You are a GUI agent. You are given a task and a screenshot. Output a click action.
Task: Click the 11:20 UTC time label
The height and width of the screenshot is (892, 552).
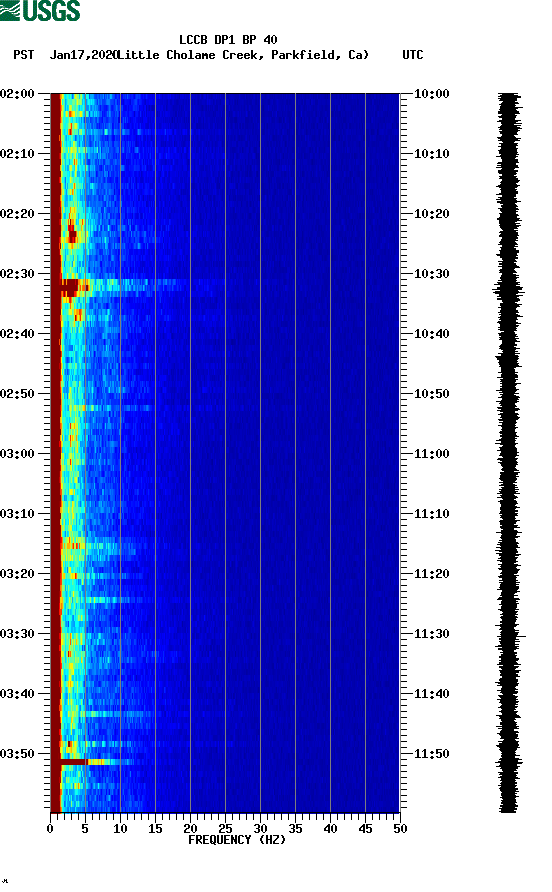[431, 573]
